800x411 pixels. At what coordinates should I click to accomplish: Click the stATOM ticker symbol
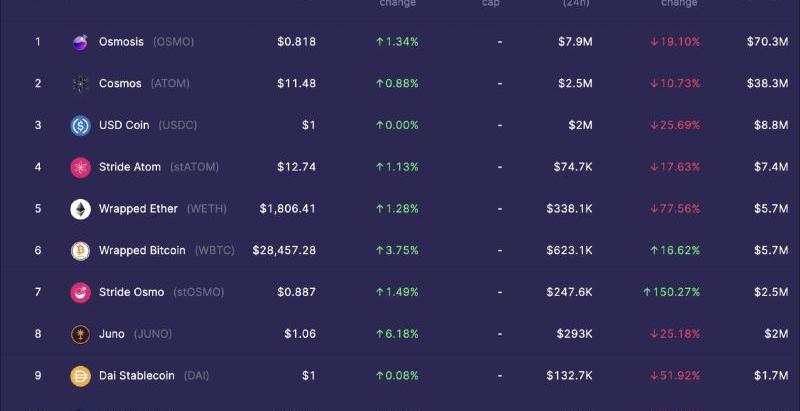coord(194,167)
